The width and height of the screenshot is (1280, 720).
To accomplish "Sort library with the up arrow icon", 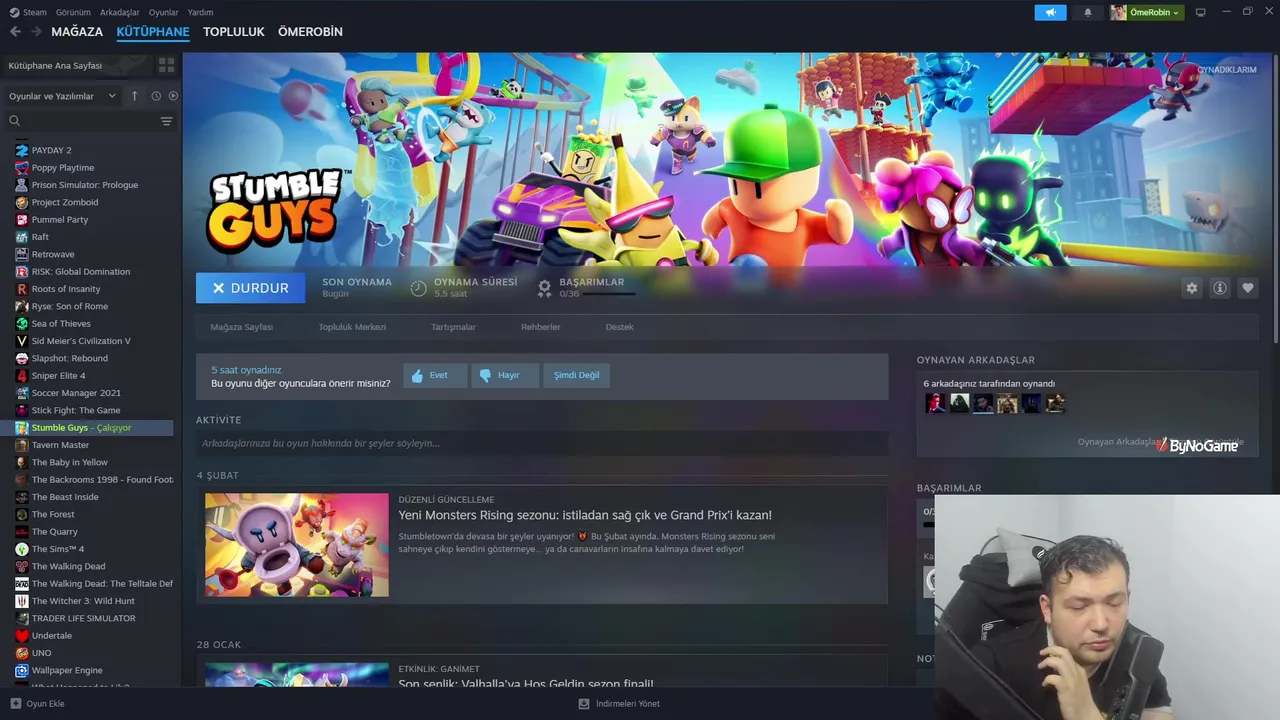I will coord(135,96).
